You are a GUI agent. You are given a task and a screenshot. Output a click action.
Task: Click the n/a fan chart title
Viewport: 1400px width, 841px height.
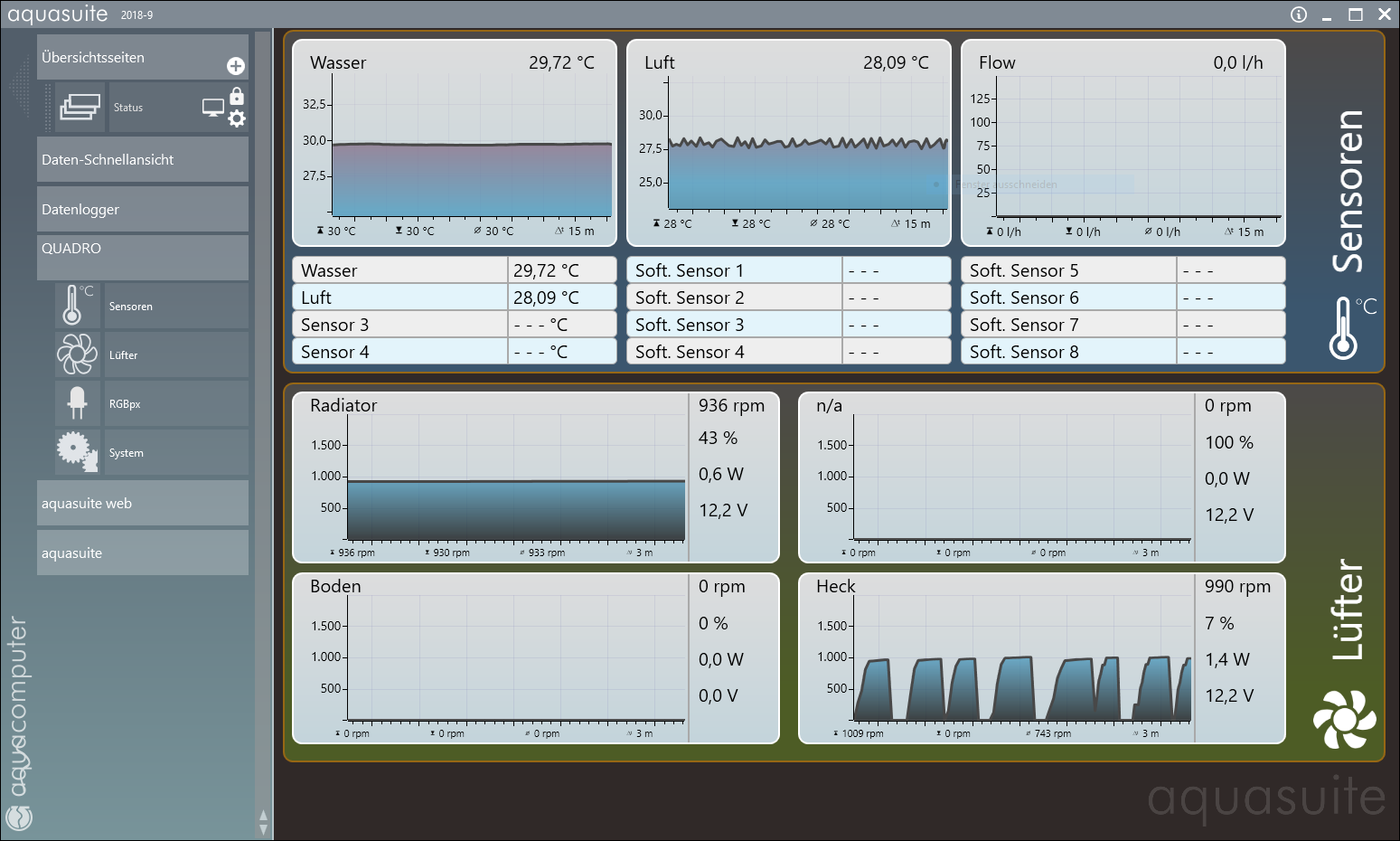click(829, 406)
